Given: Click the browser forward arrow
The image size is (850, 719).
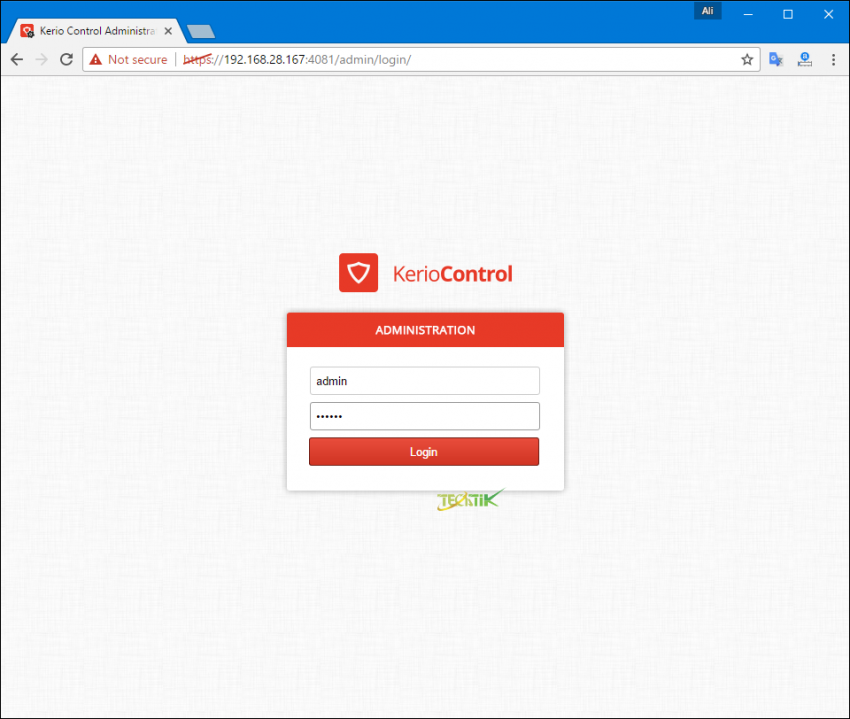Looking at the screenshot, I should point(40,59).
